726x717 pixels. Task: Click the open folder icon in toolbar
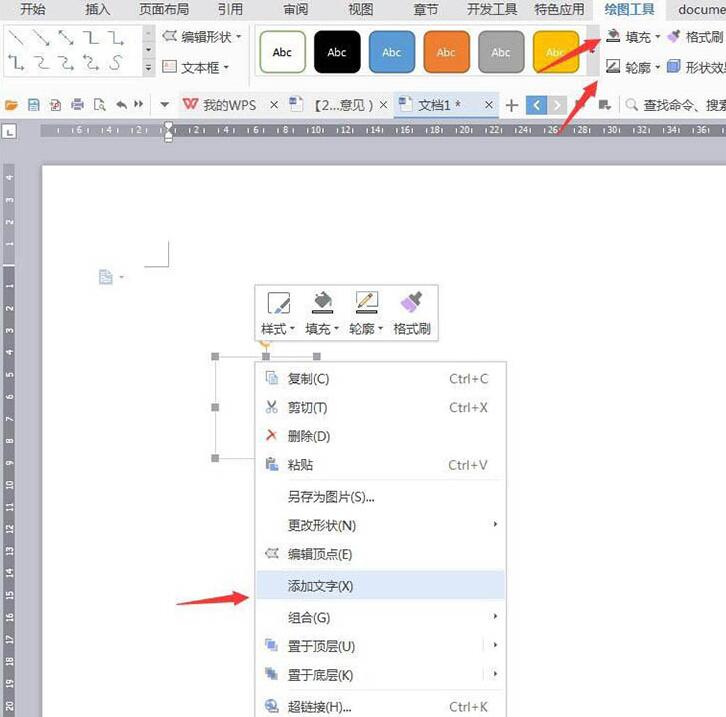point(12,105)
